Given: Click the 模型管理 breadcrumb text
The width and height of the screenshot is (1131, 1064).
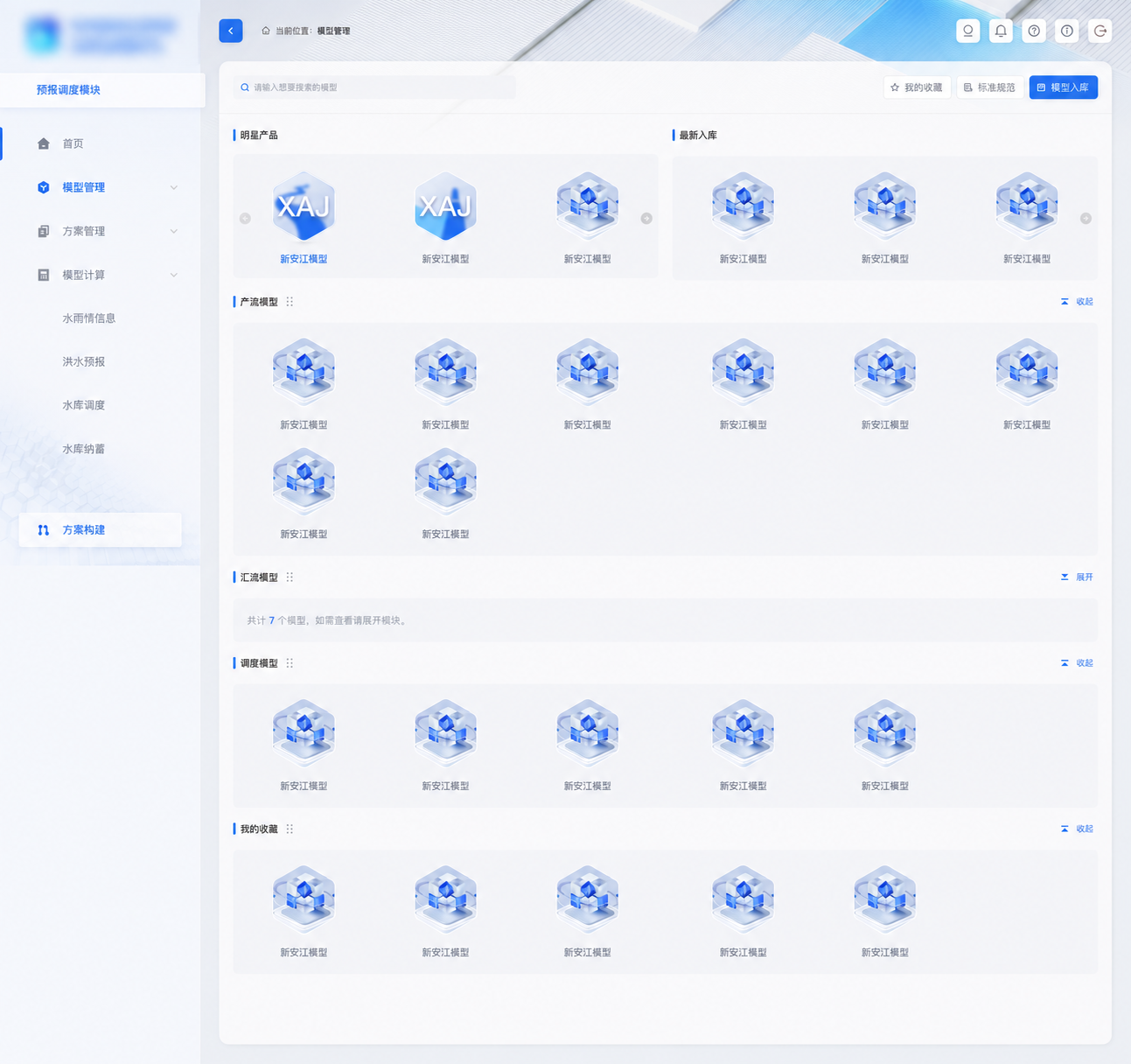Looking at the screenshot, I should click(333, 31).
